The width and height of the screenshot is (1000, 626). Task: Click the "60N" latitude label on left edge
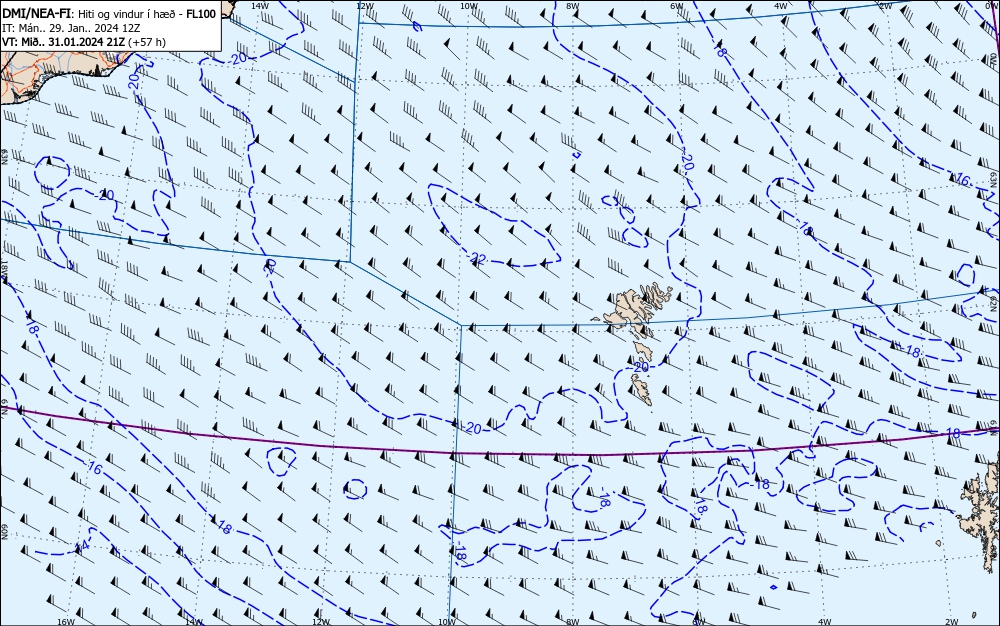[x=4, y=532]
